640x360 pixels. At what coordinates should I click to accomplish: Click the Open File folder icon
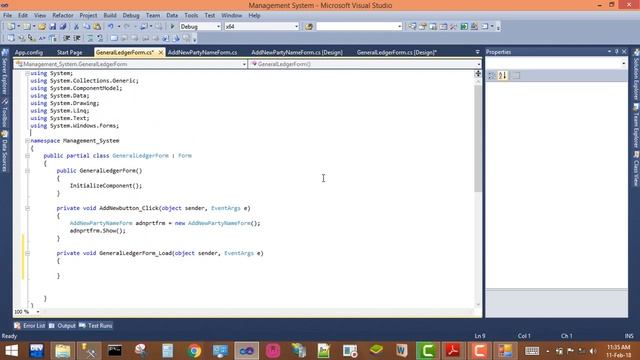pyautogui.click(x=42, y=27)
